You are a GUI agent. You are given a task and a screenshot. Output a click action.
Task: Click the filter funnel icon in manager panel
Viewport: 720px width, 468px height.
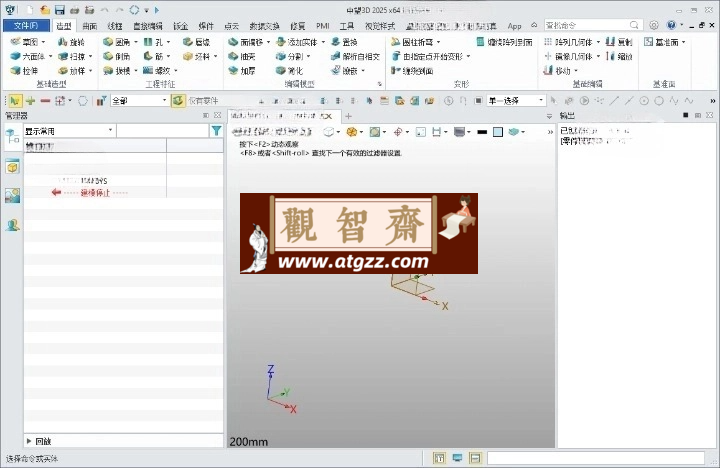(x=216, y=131)
